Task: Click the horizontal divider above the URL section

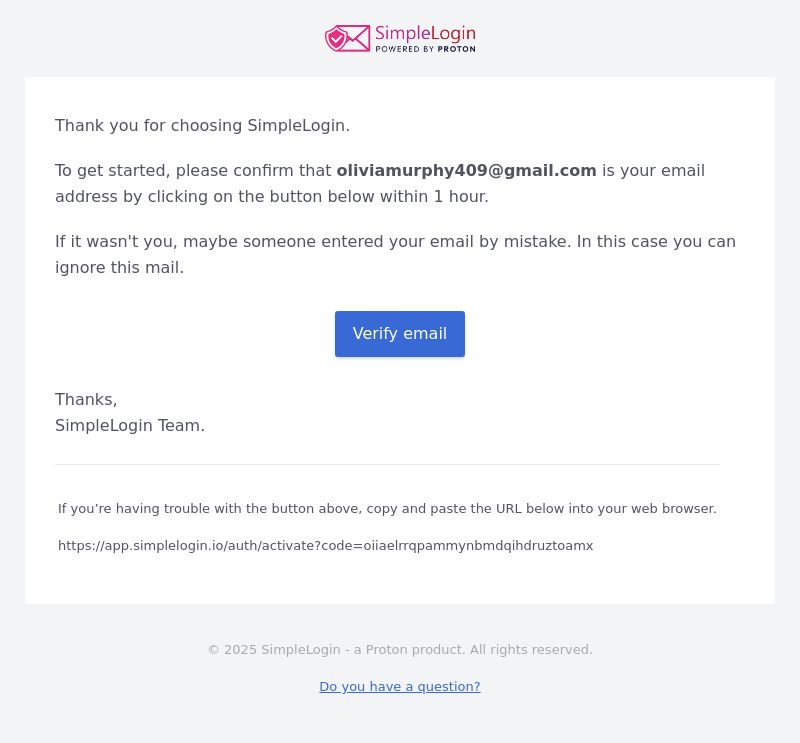Action: click(387, 464)
